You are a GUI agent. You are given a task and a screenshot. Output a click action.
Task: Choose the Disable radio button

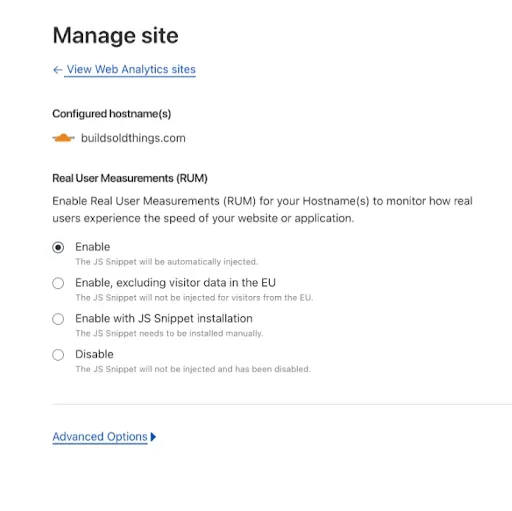coord(58,355)
